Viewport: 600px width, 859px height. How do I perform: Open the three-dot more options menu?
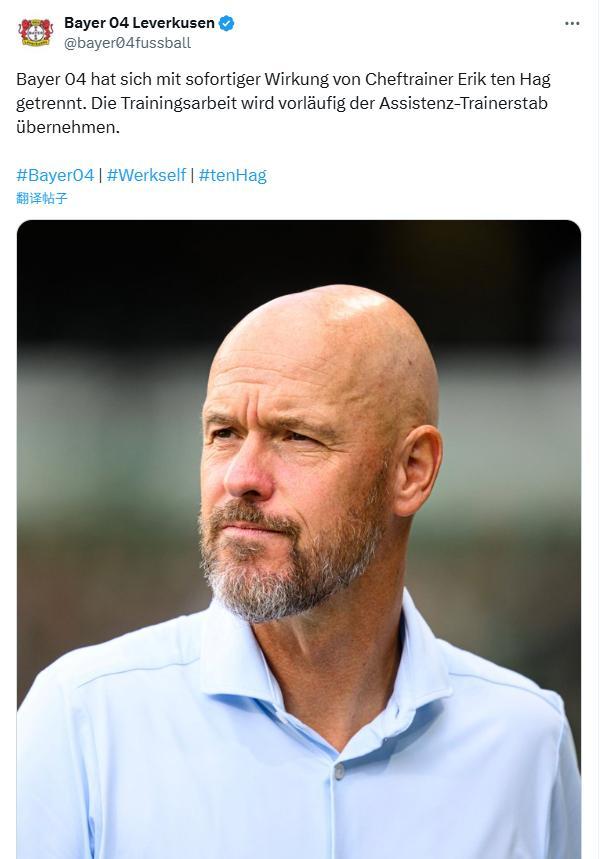coord(572,24)
